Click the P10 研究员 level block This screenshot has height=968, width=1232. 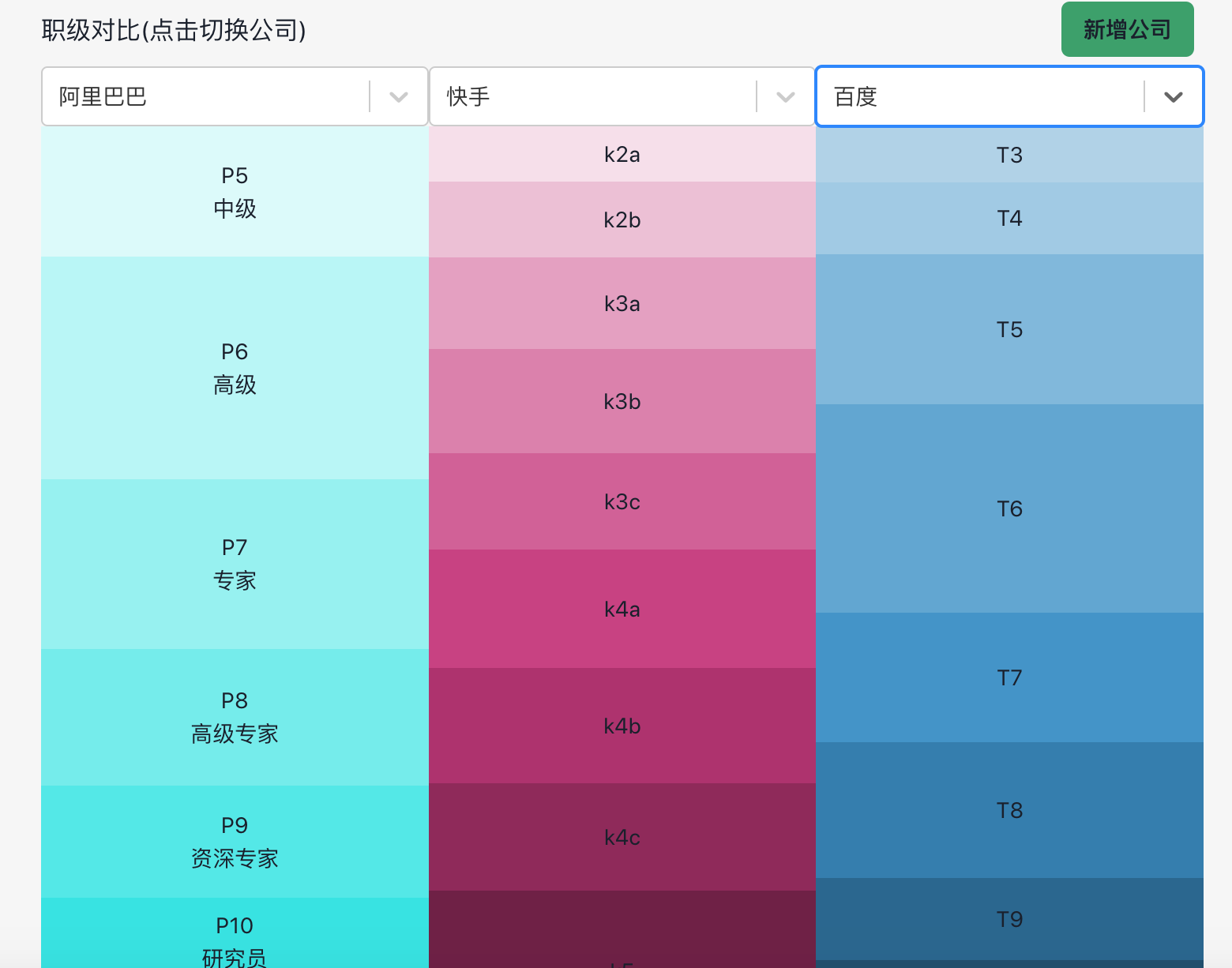(x=235, y=936)
